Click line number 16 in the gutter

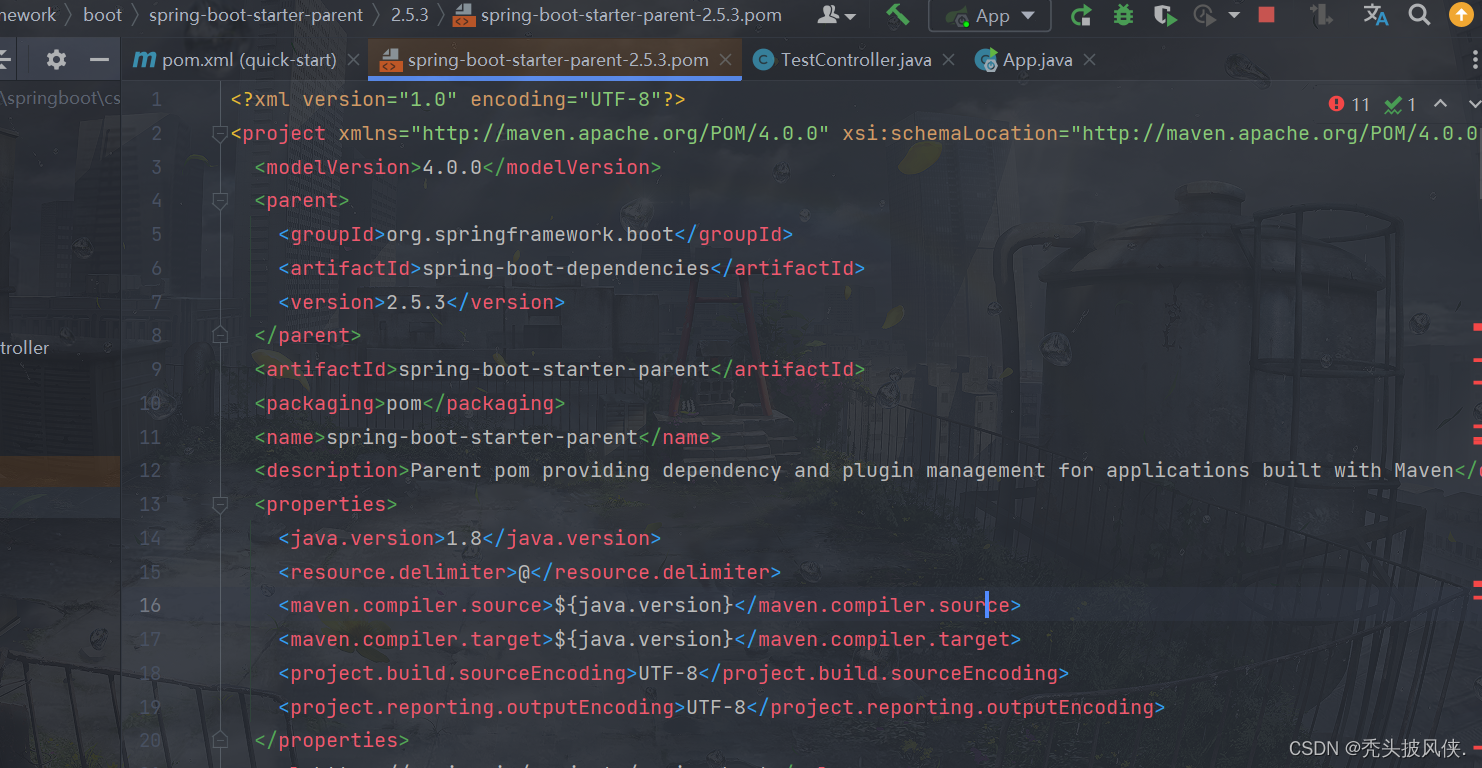[150, 605]
